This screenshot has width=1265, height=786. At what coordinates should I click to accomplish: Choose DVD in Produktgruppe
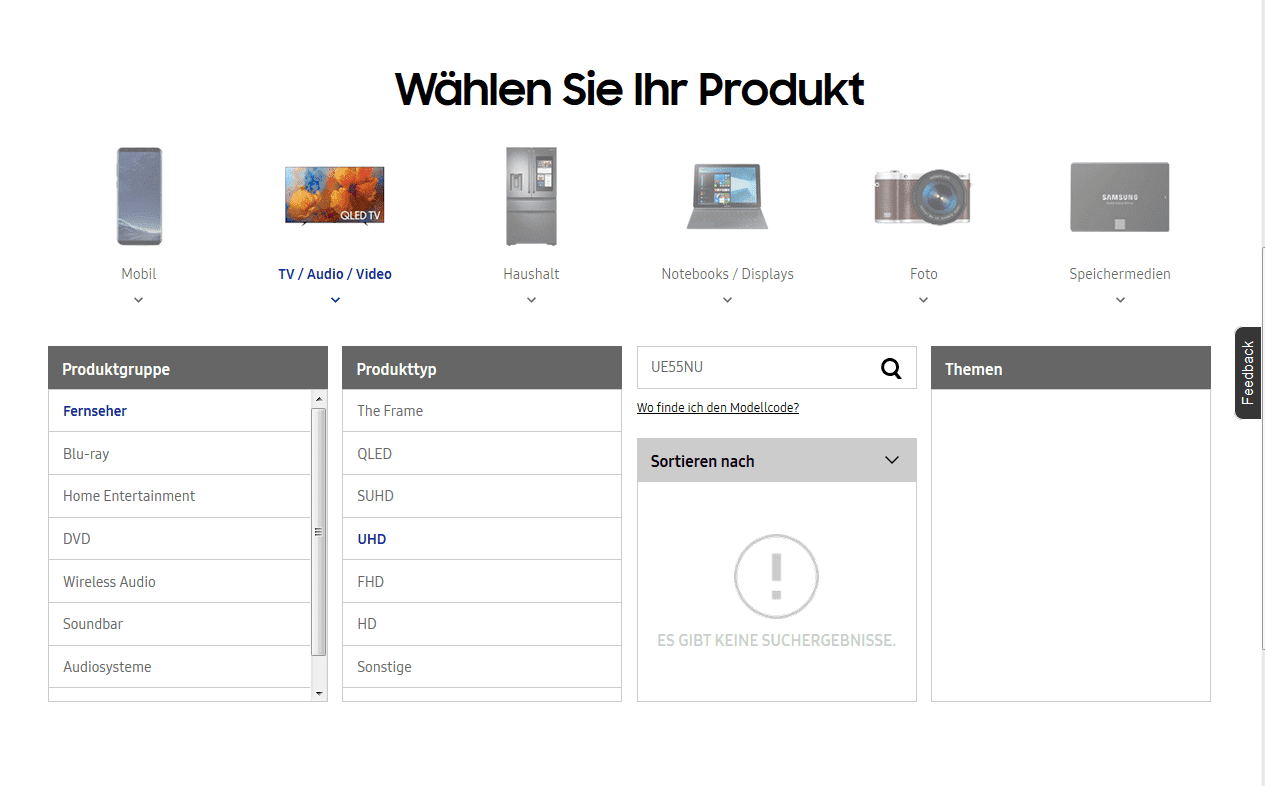click(180, 539)
